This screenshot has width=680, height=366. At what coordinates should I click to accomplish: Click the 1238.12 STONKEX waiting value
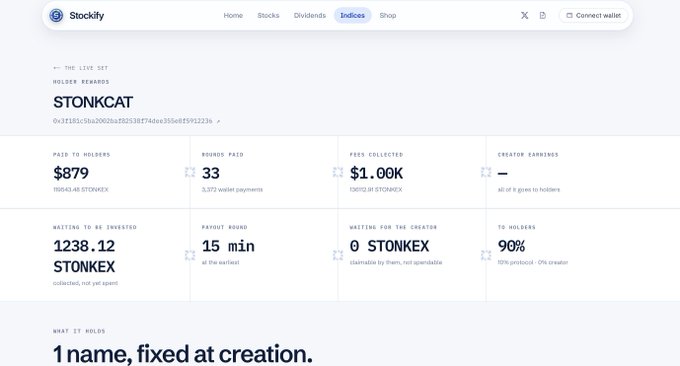(84, 256)
